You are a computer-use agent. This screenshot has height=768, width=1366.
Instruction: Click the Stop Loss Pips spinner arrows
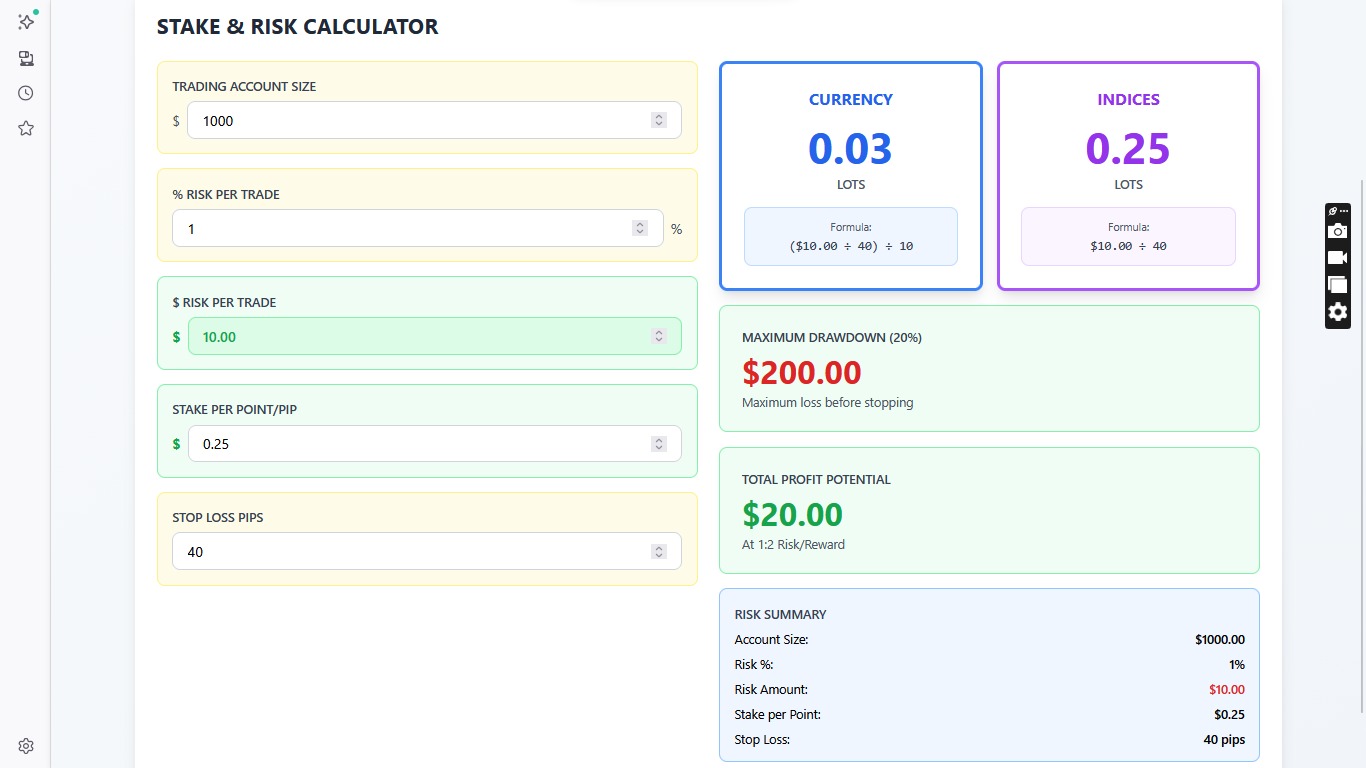click(659, 552)
